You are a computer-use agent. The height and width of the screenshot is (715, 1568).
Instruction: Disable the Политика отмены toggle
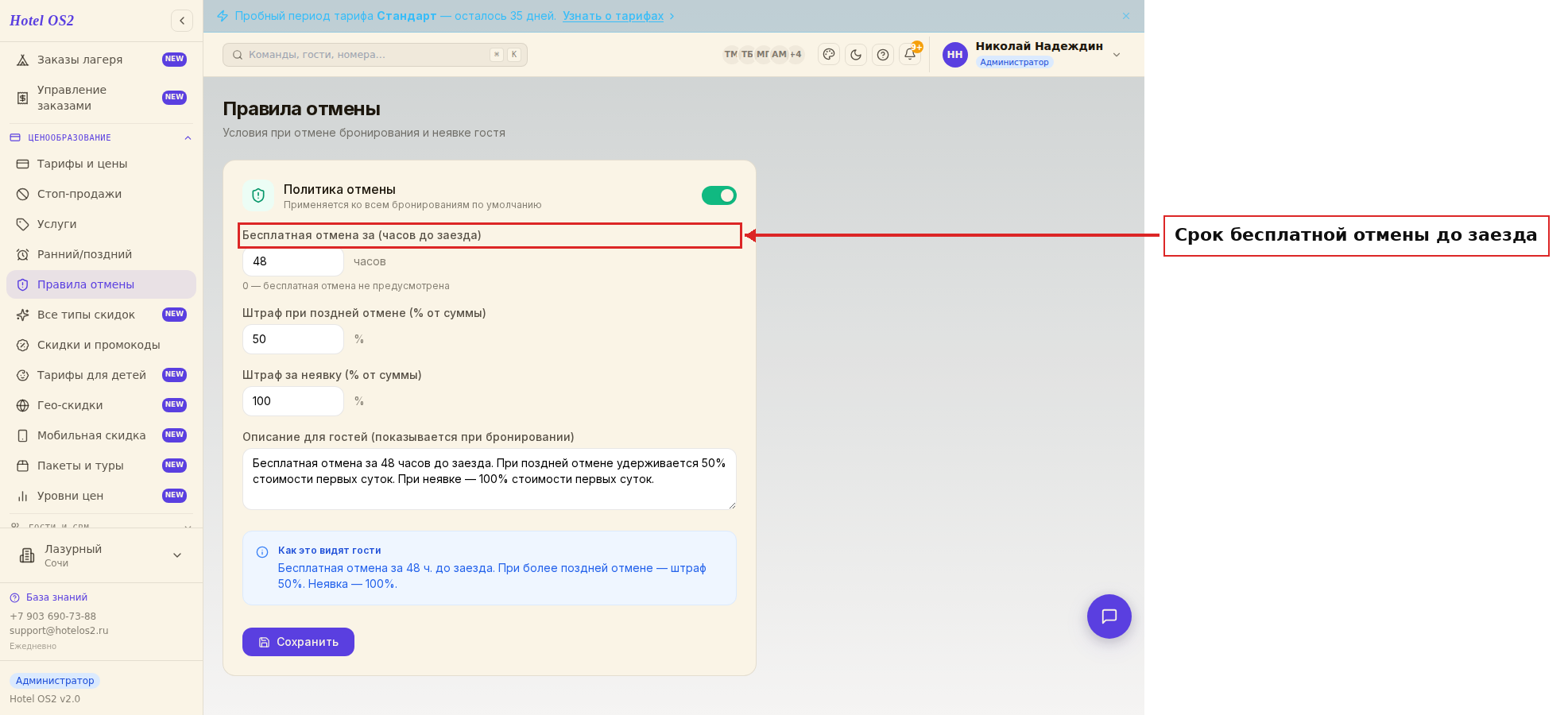[719, 195]
